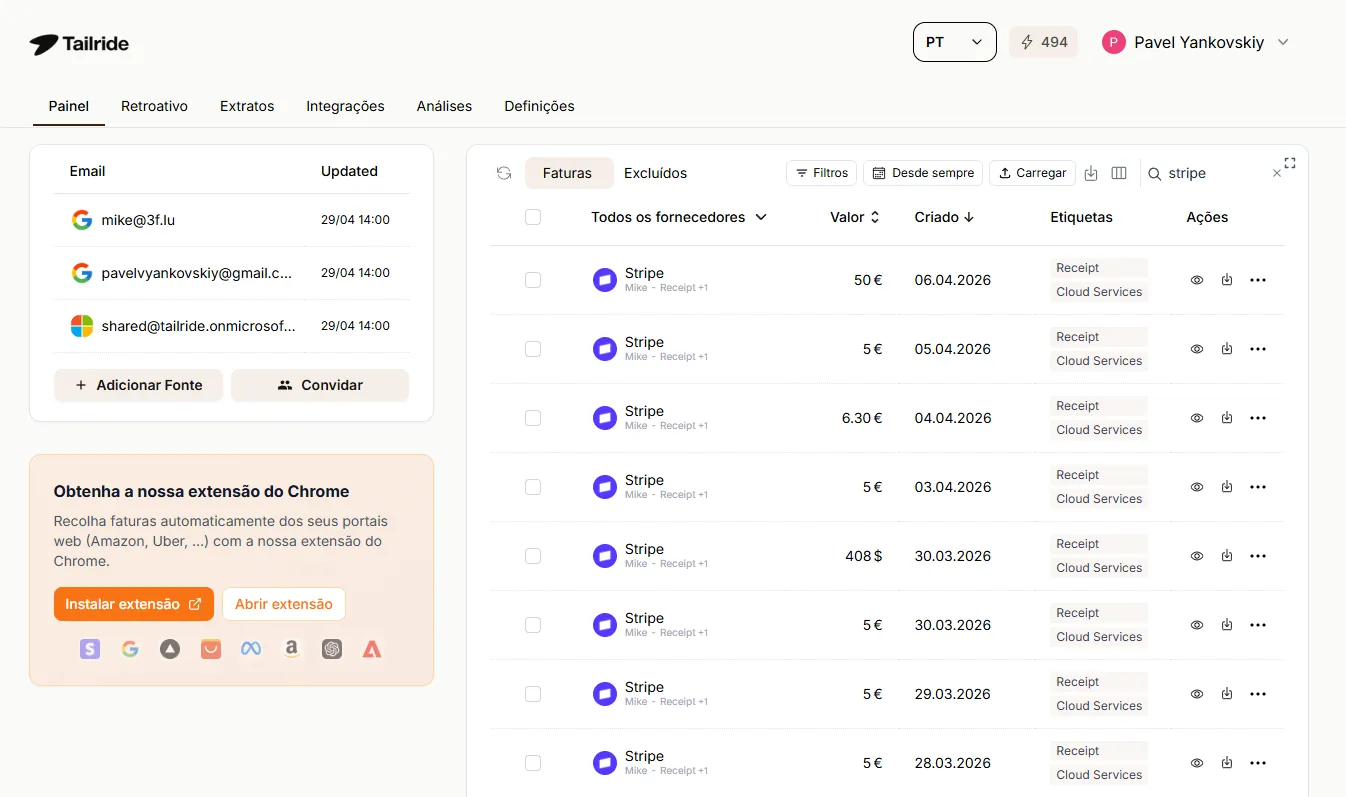The image size is (1346, 797).
Task: Click the Meta icon in the extension banner
Action: 250,649
